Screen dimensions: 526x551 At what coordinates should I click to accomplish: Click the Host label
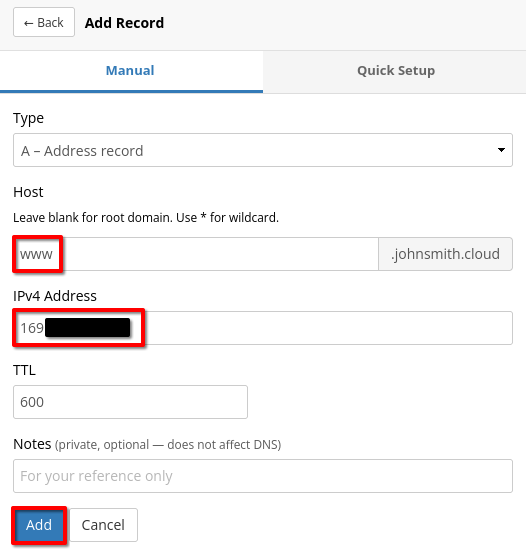tap(28, 192)
